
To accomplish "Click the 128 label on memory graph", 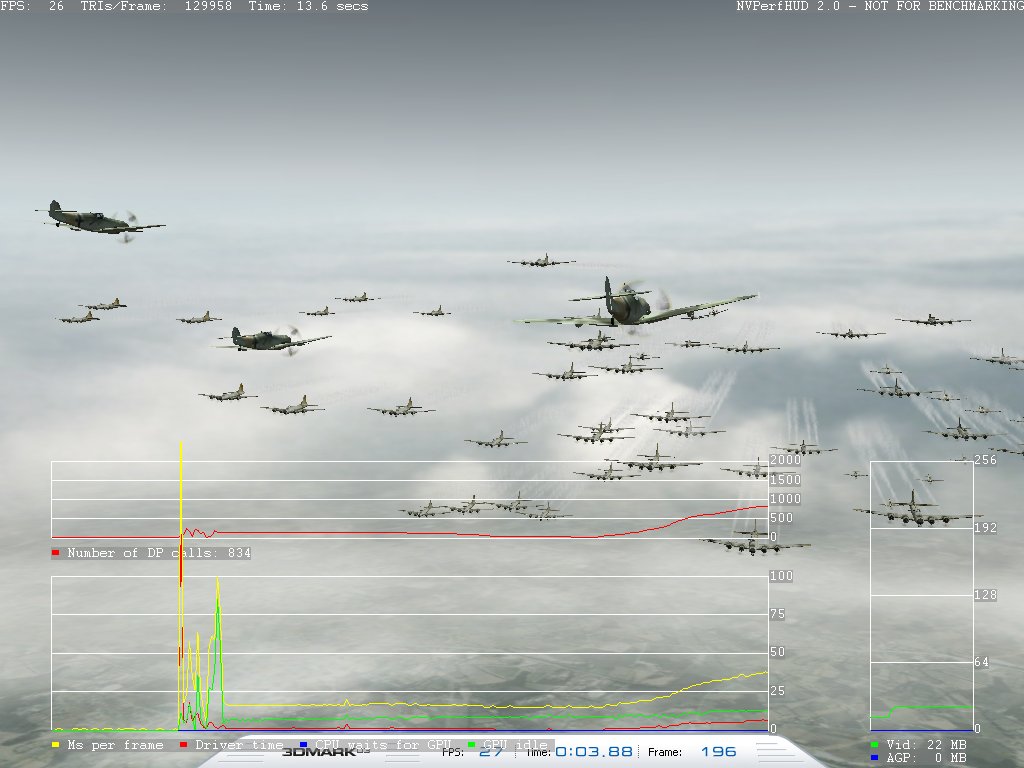I will 985,595.
